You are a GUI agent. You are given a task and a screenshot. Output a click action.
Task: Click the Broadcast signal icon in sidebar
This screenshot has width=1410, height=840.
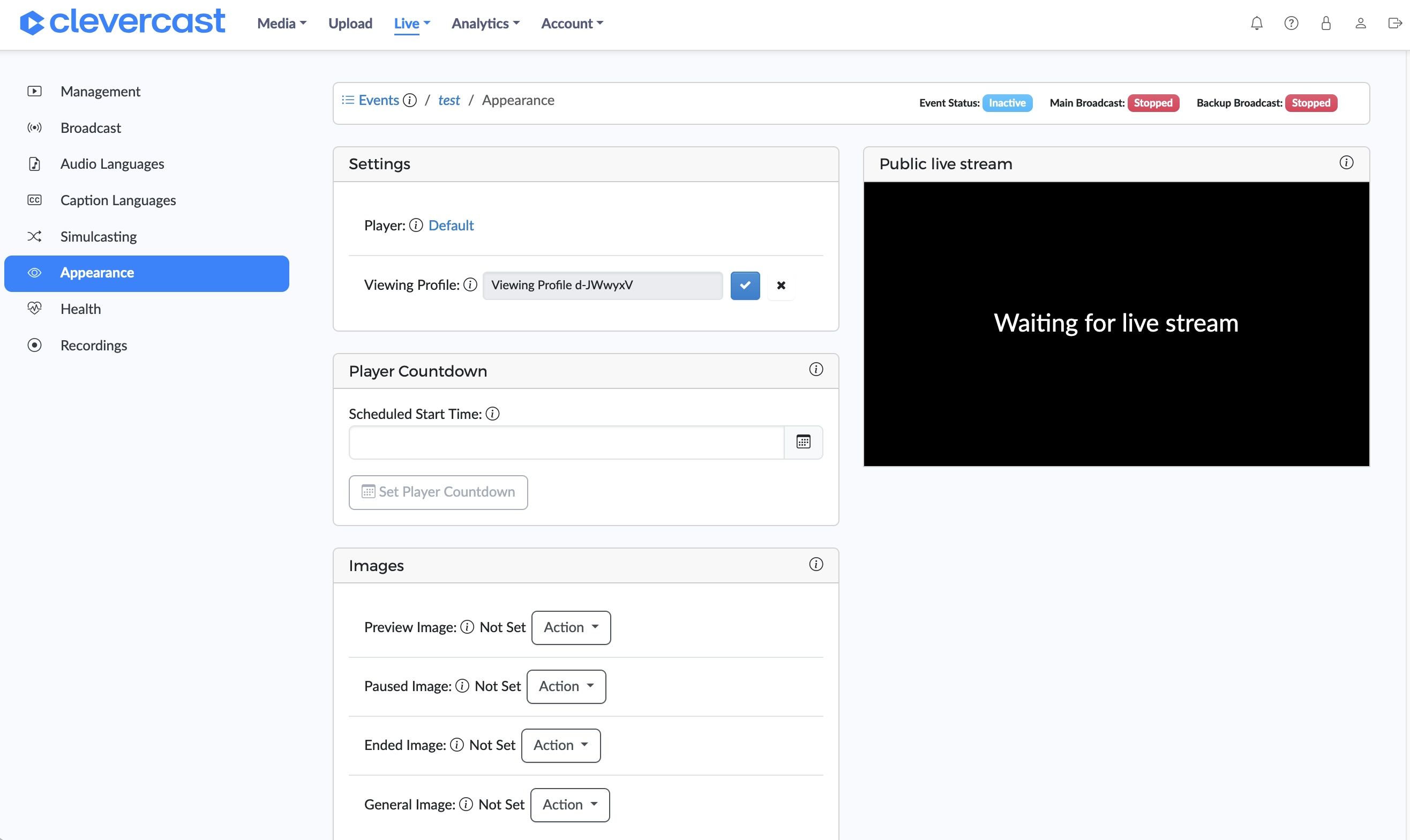click(x=34, y=127)
